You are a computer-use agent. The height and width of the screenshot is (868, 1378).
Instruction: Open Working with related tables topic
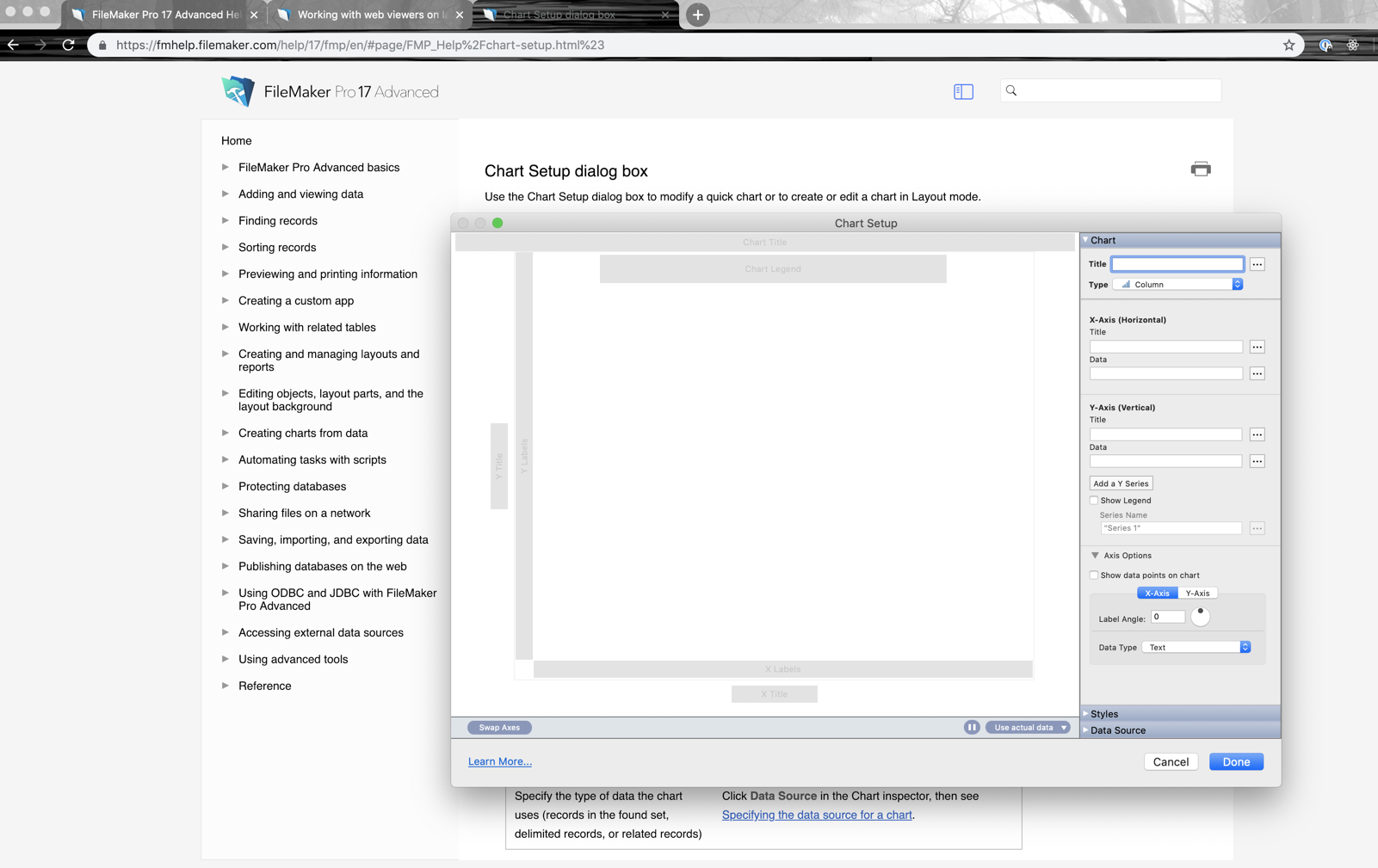(306, 327)
